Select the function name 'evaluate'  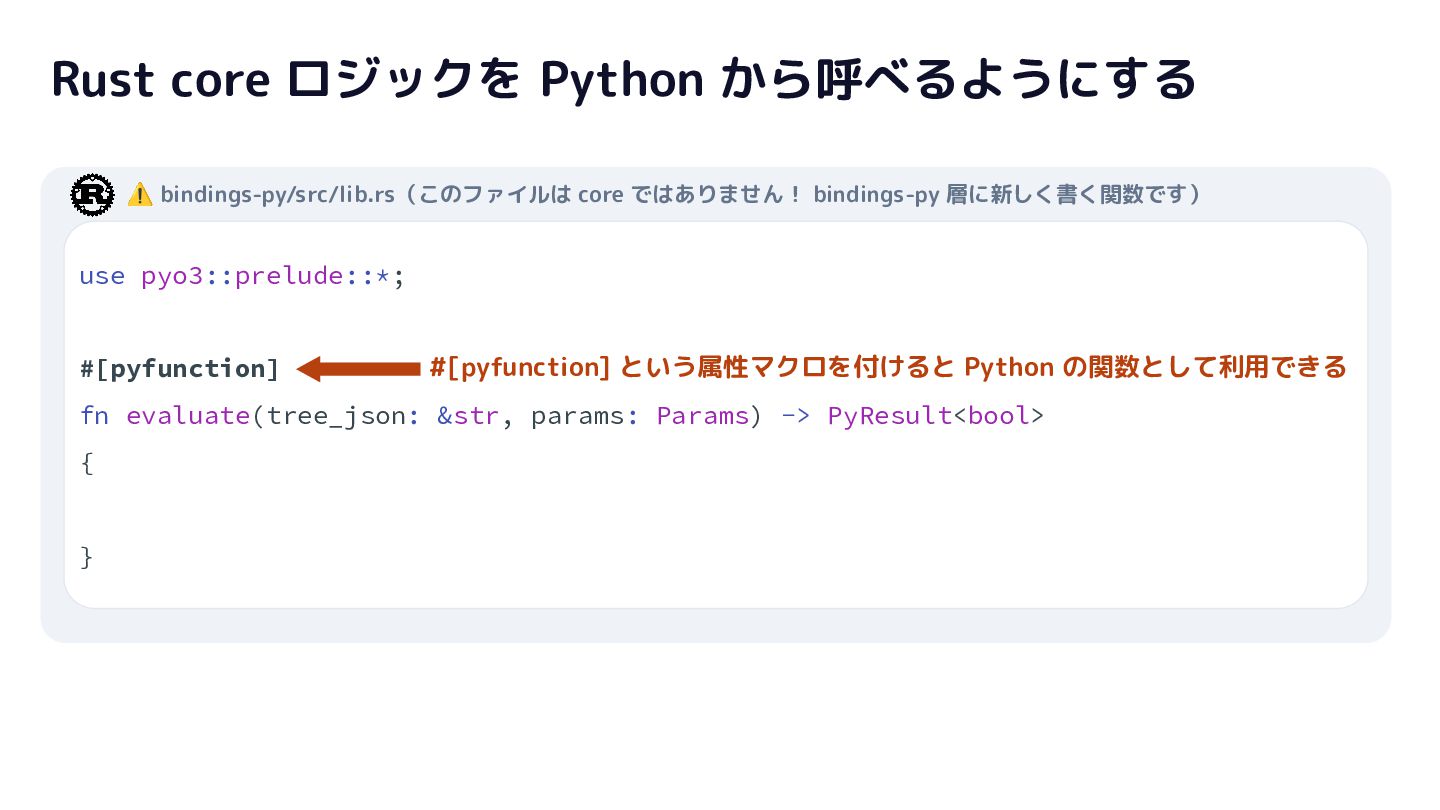(x=188, y=415)
